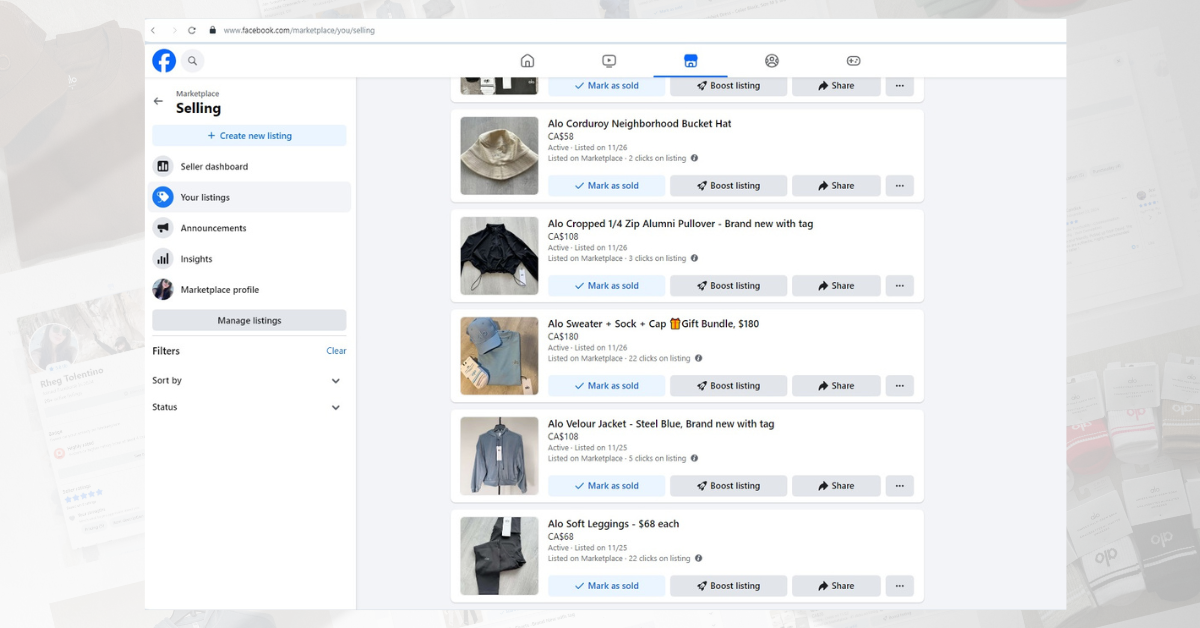1200x628 pixels.
Task: Boost the Corduroy Bucket Hat listing
Action: coord(728,186)
